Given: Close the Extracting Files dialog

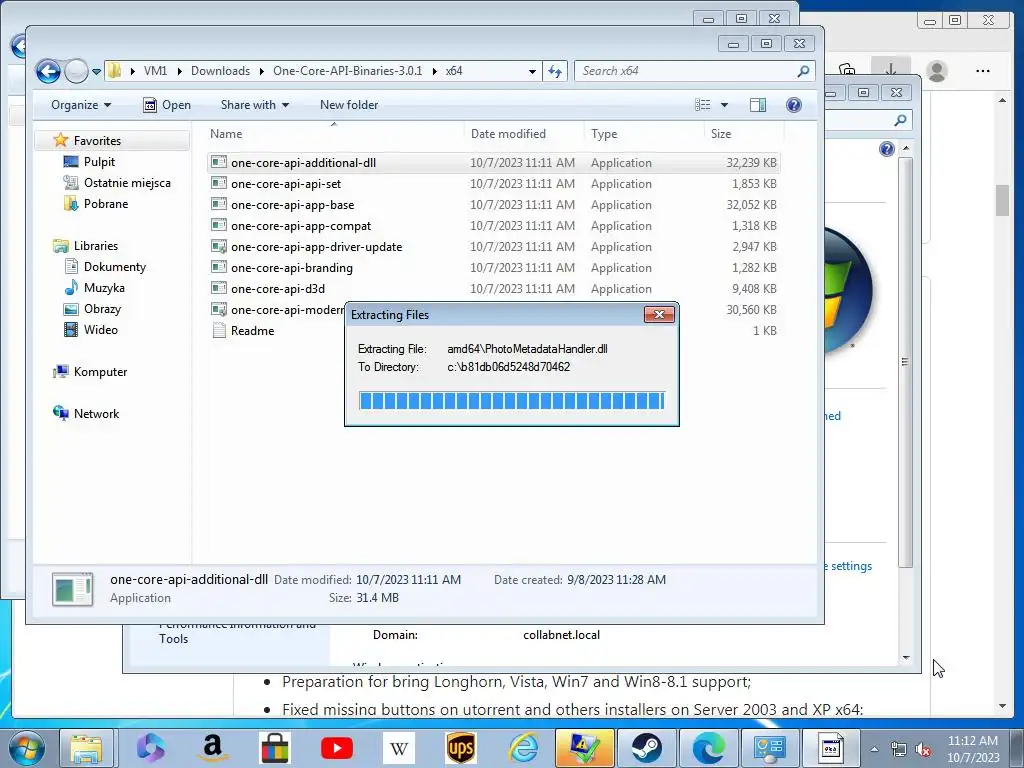Looking at the screenshot, I should pyautogui.click(x=659, y=315).
